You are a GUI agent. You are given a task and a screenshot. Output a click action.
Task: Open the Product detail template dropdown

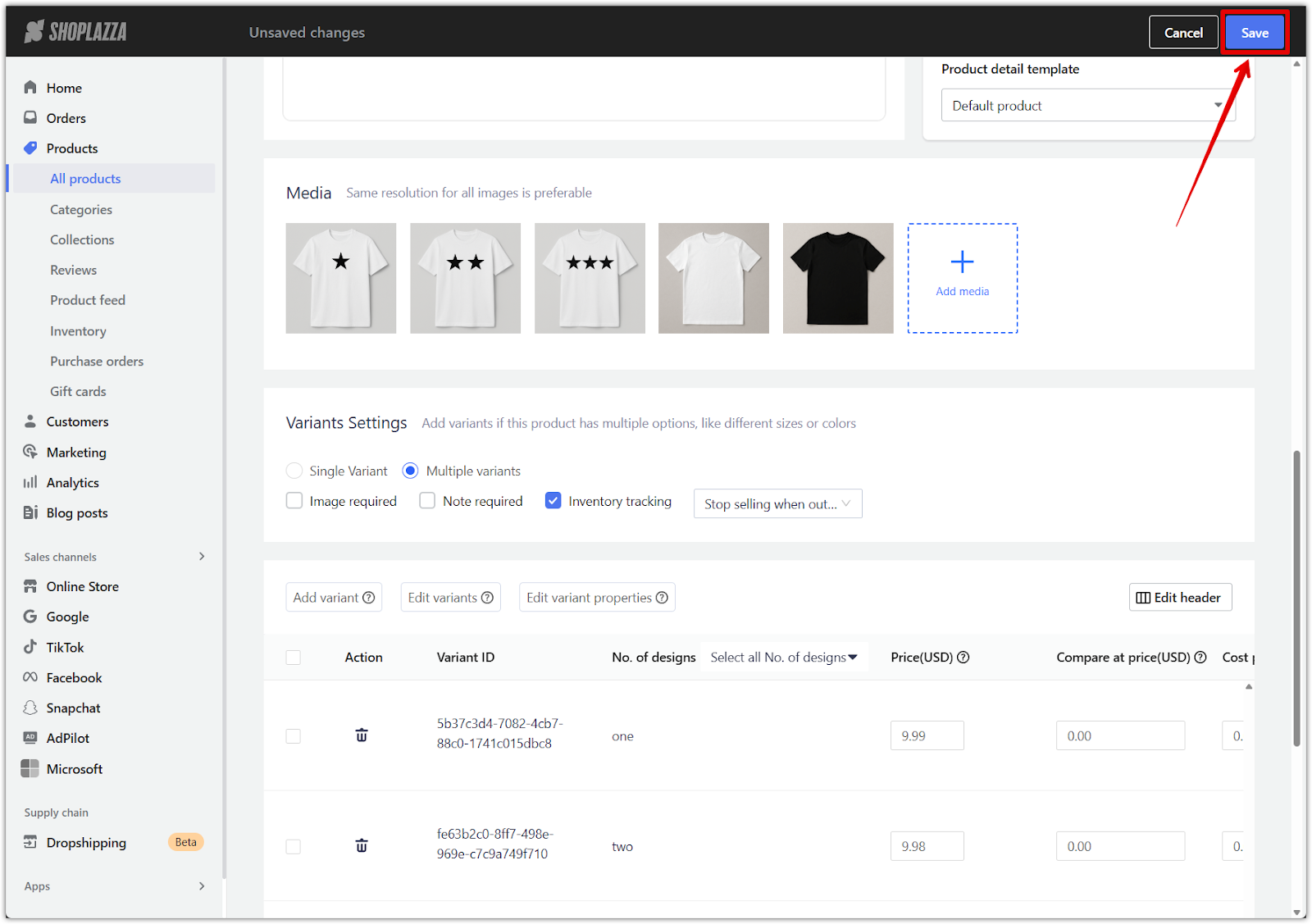pyautogui.click(x=1087, y=106)
